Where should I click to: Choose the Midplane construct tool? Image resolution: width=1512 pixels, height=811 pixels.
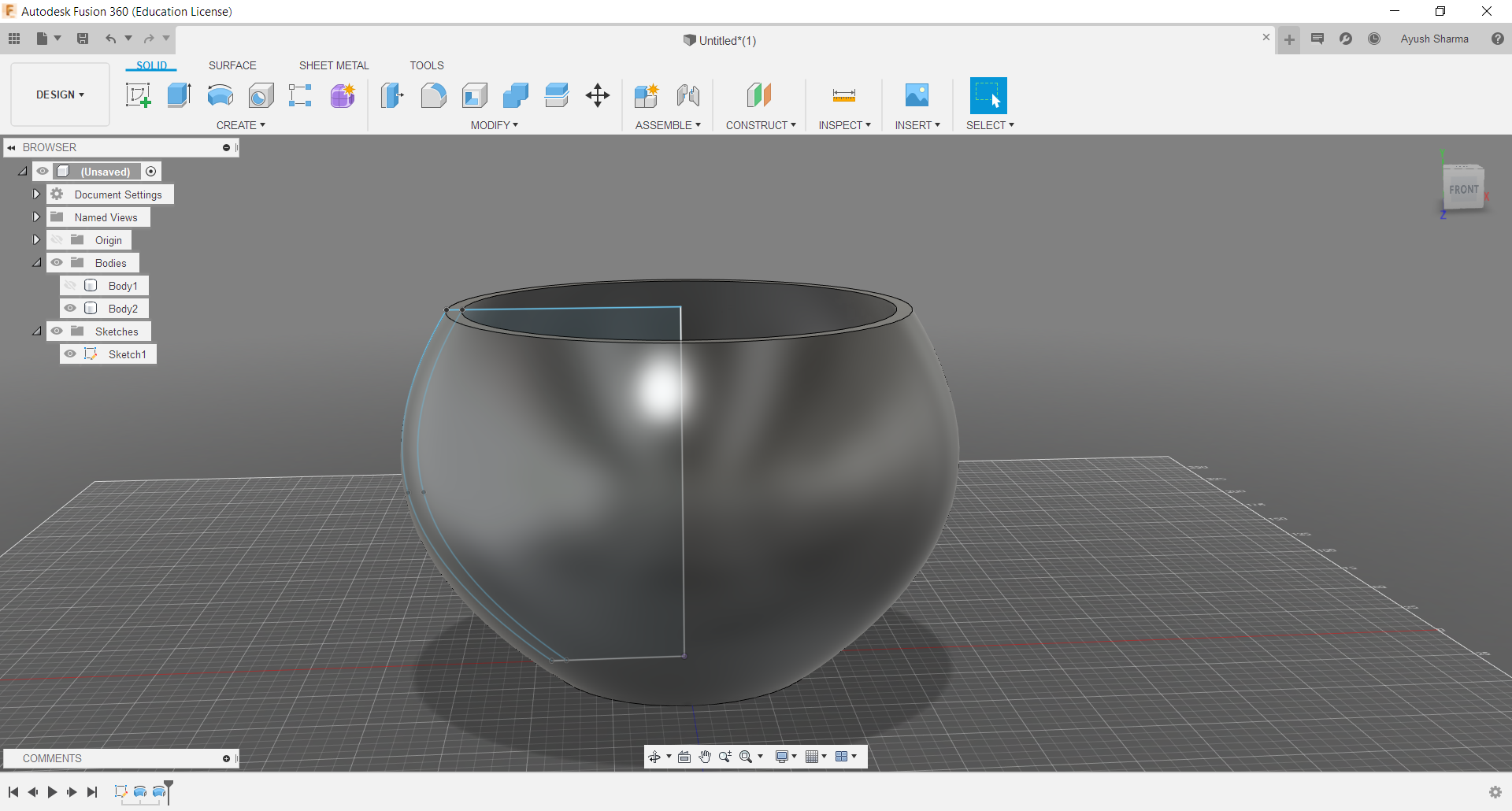pos(759,95)
